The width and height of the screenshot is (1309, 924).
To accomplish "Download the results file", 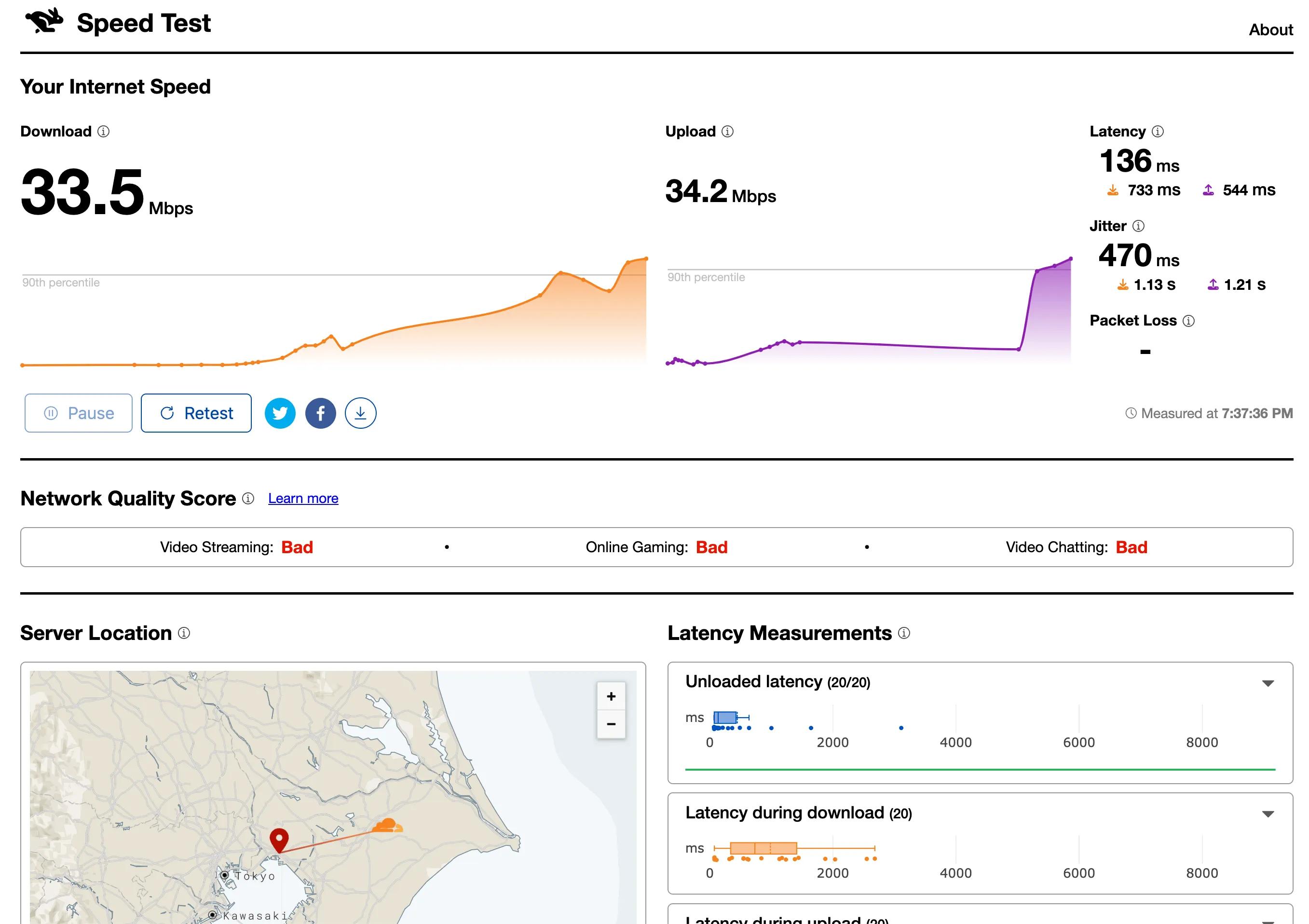I will tap(360, 413).
